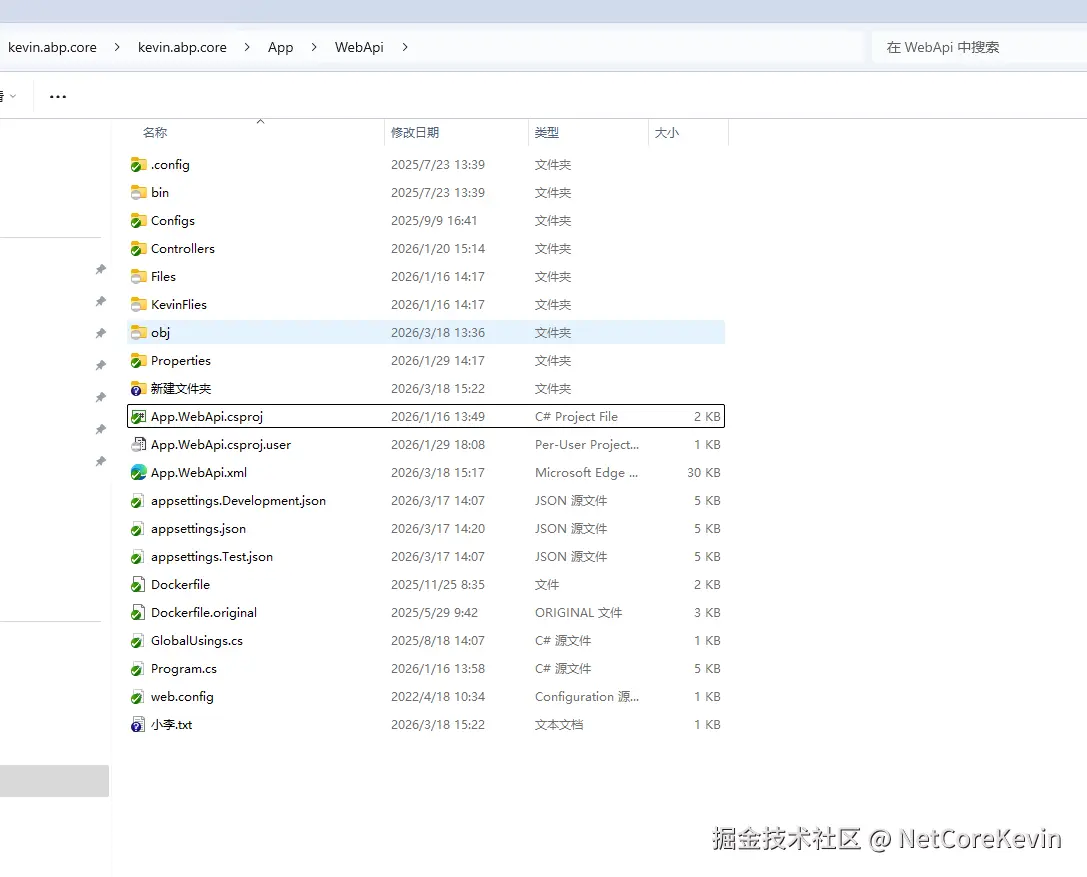Expand chevron after first kevin.abp.core breadcrumb
Image resolution: width=1087 pixels, height=877 pixels.
[116, 47]
